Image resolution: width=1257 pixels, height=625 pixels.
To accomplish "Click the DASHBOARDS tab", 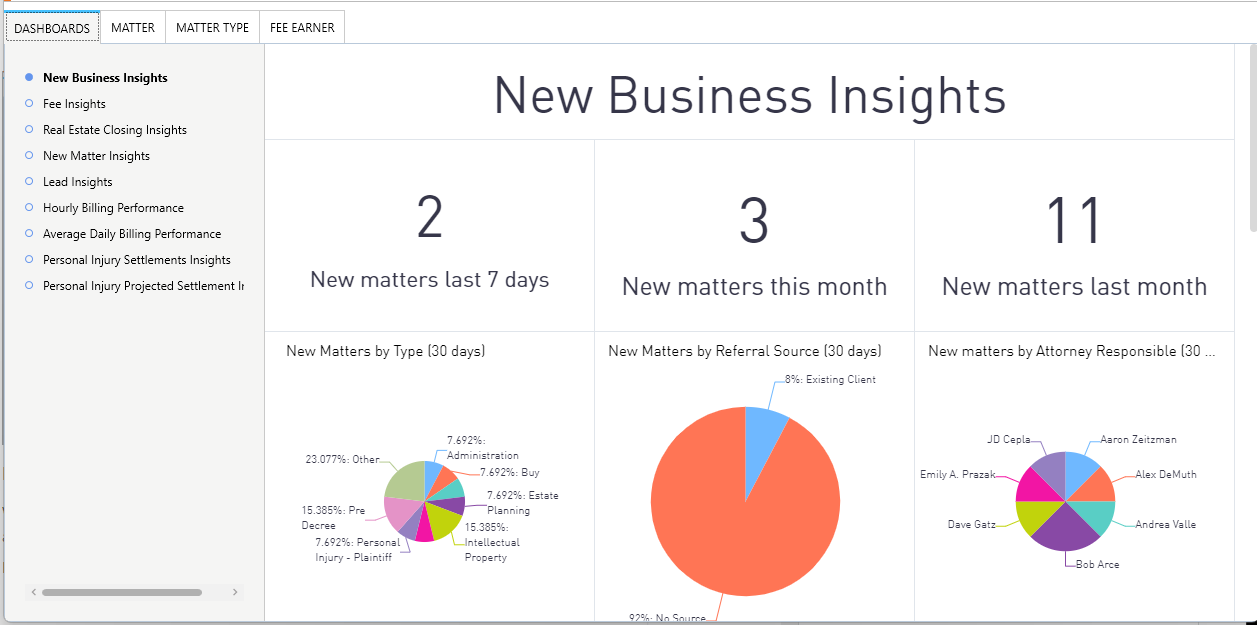I will tap(52, 28).
